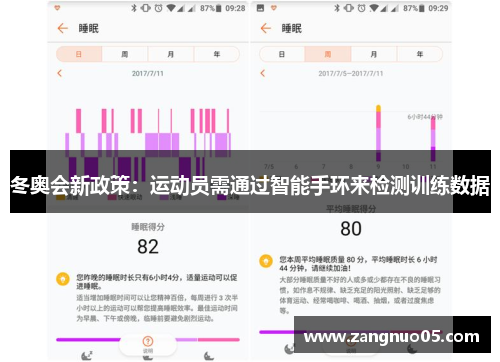Tap the Wi-Fi icon in right status bar
The height and width of the screenshot is (362, 500).
click(x=374, y=8)
